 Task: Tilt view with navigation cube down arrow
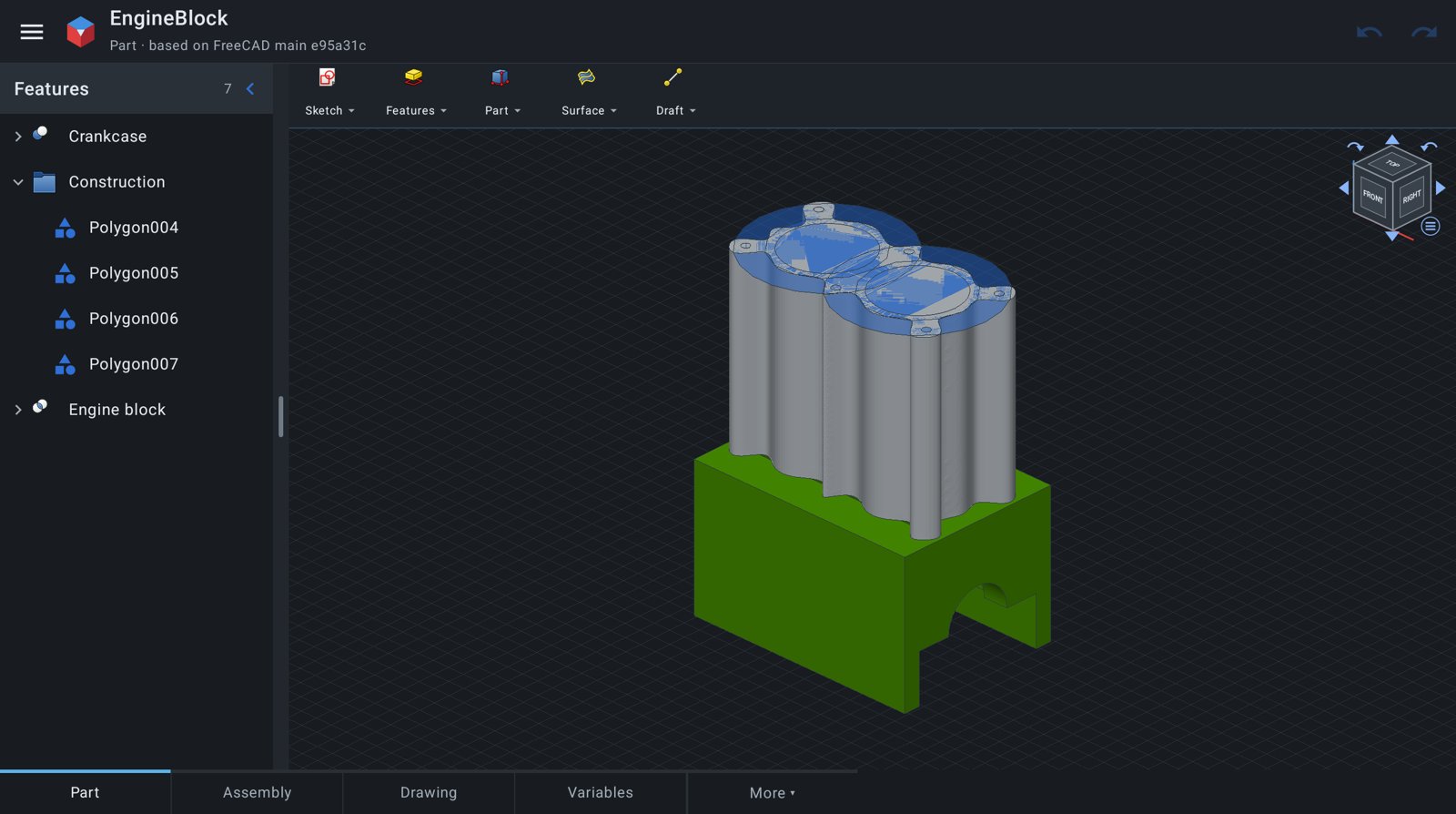click(1391, 236)
